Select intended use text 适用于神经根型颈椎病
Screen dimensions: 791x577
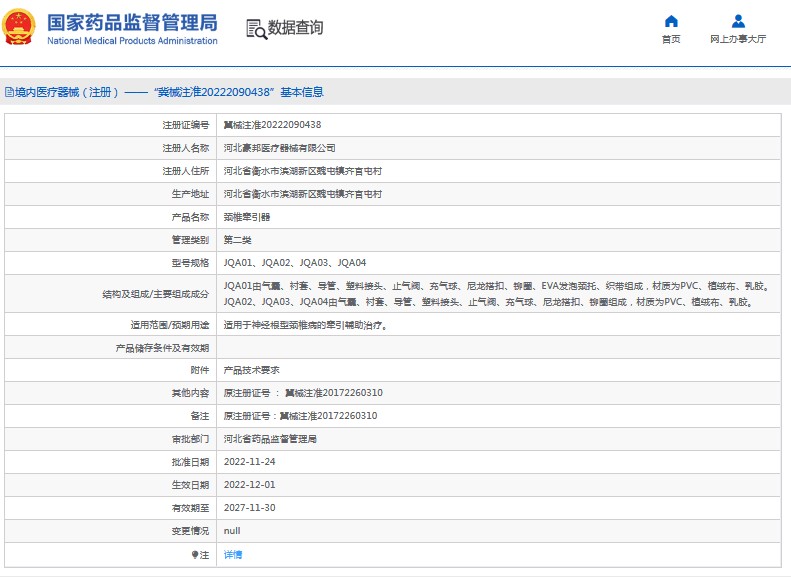tap(306, 325)
